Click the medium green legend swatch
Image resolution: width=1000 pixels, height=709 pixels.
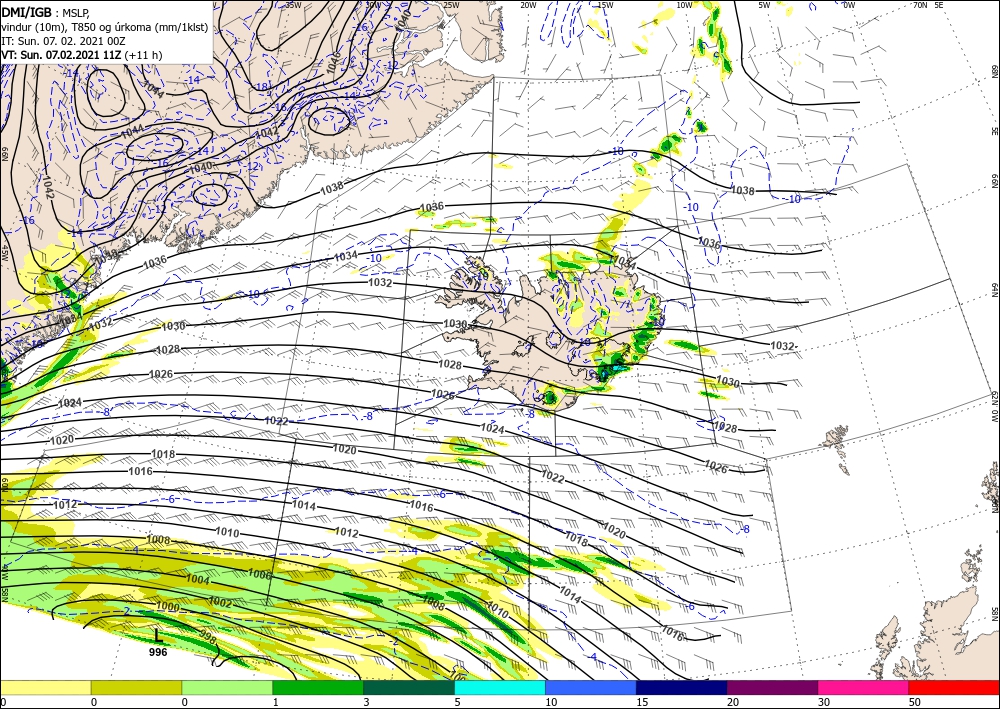pos(318,687)
